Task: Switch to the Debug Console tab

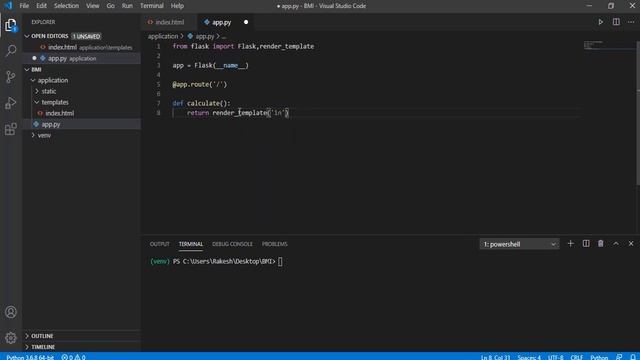Action: [x=232, y=244]
